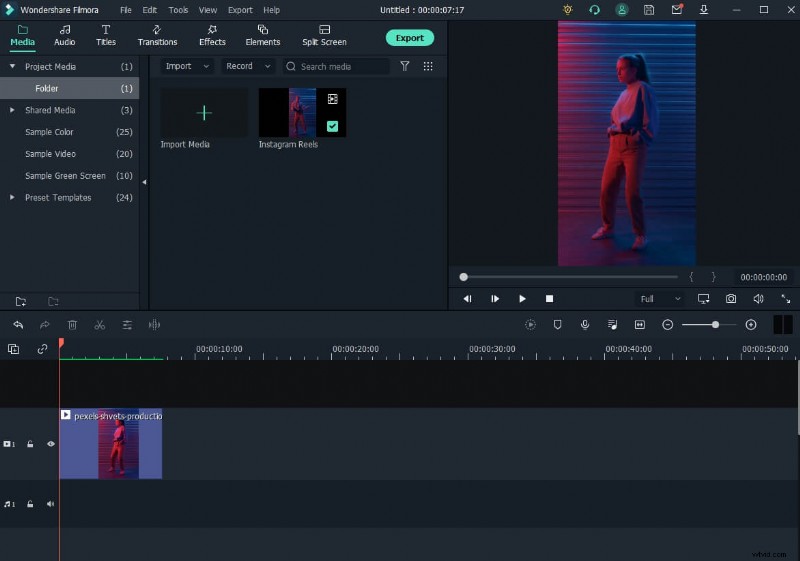
Task: Add a new folder in the media panel
Action: (x=21, y=301)
